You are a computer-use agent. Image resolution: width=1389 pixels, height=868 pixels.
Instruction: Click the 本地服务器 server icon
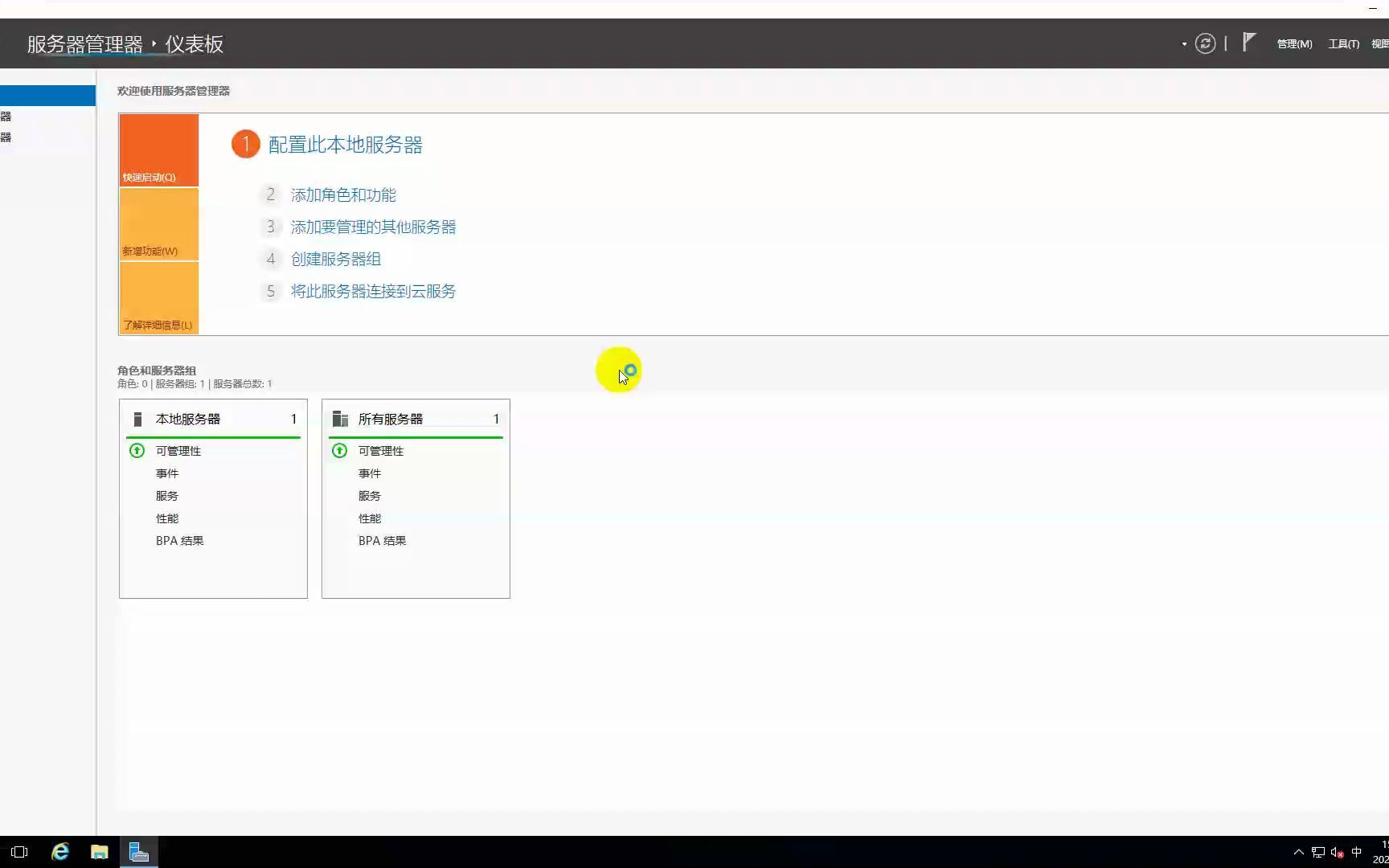(137, 419)
